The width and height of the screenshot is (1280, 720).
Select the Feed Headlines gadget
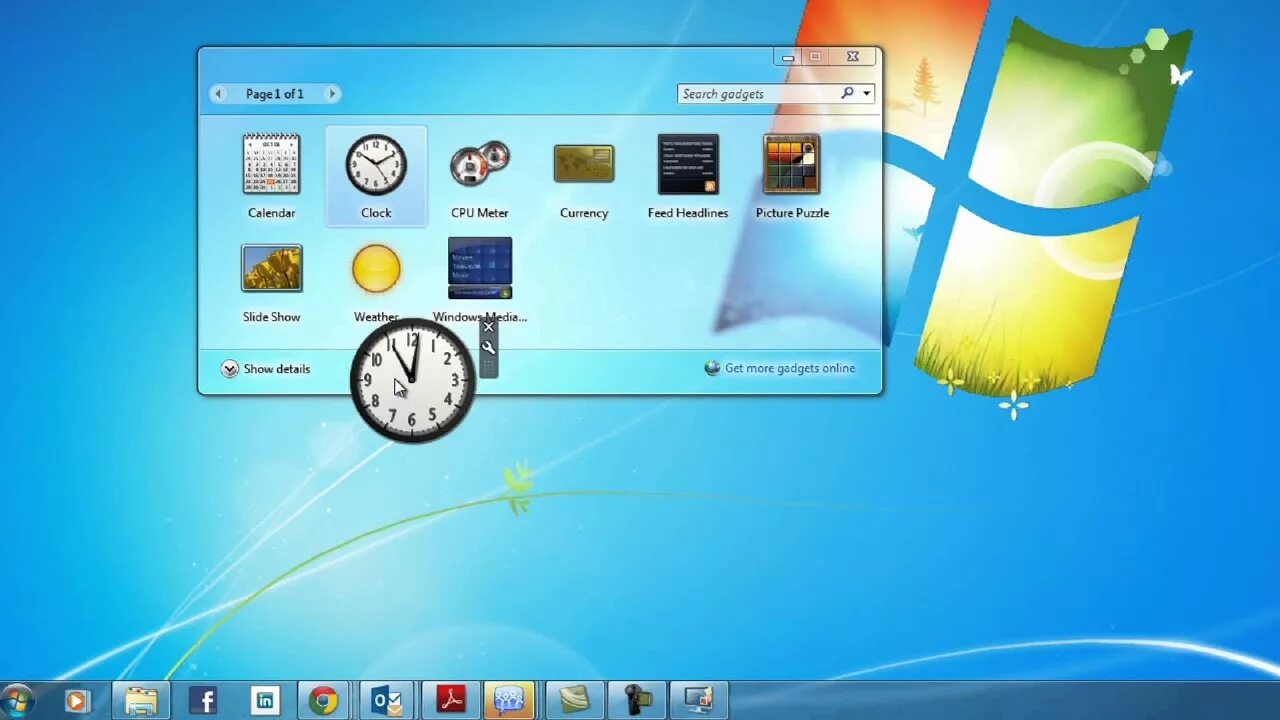coord(688,164)
